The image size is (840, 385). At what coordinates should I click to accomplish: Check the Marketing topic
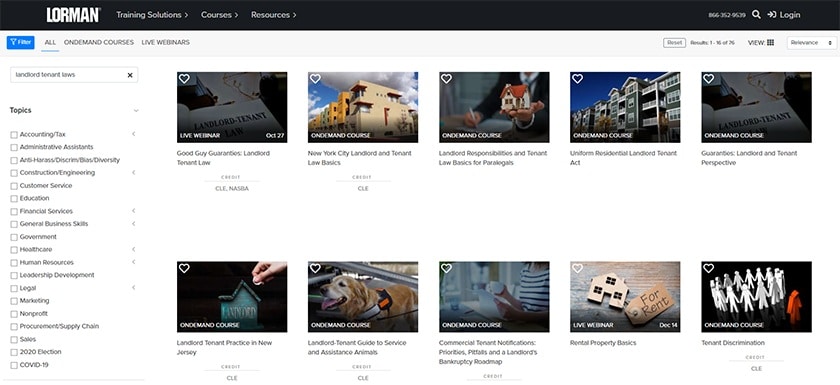pyautogui.click(x=14, y=301)
